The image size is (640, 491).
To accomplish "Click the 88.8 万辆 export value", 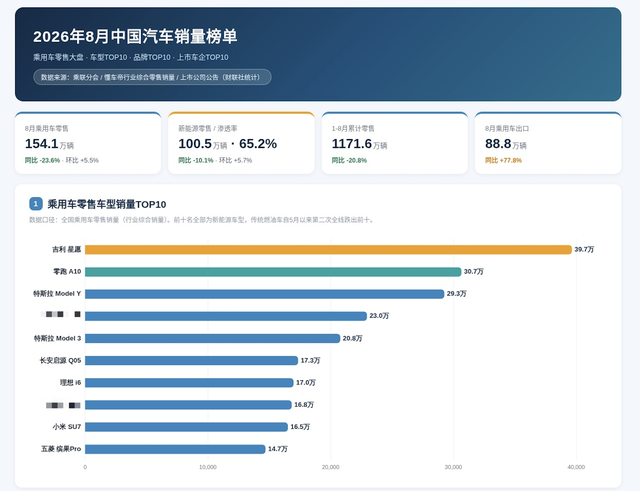I will point(506,144).
